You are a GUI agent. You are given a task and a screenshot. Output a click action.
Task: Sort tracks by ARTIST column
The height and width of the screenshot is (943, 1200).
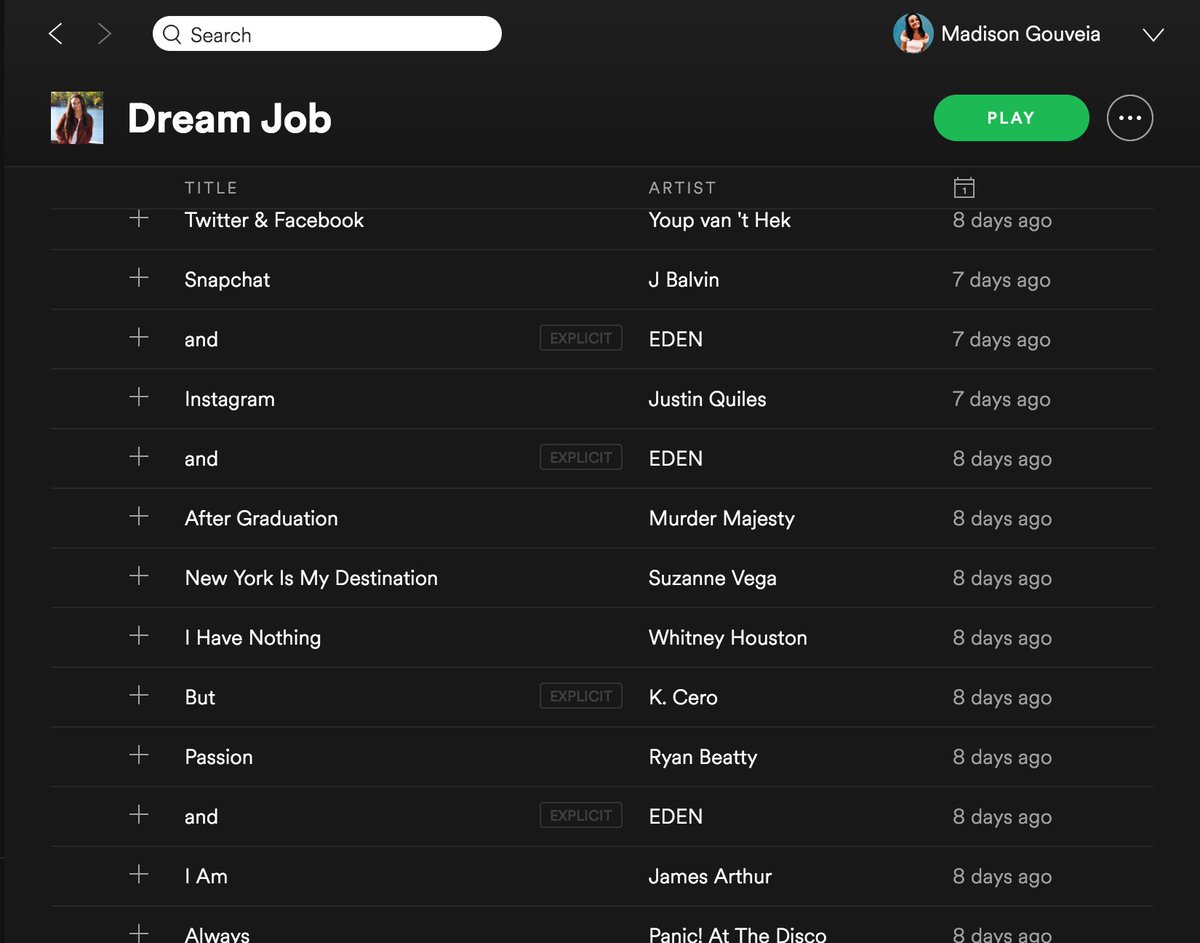pyautogui.click(x=682, y=188)
